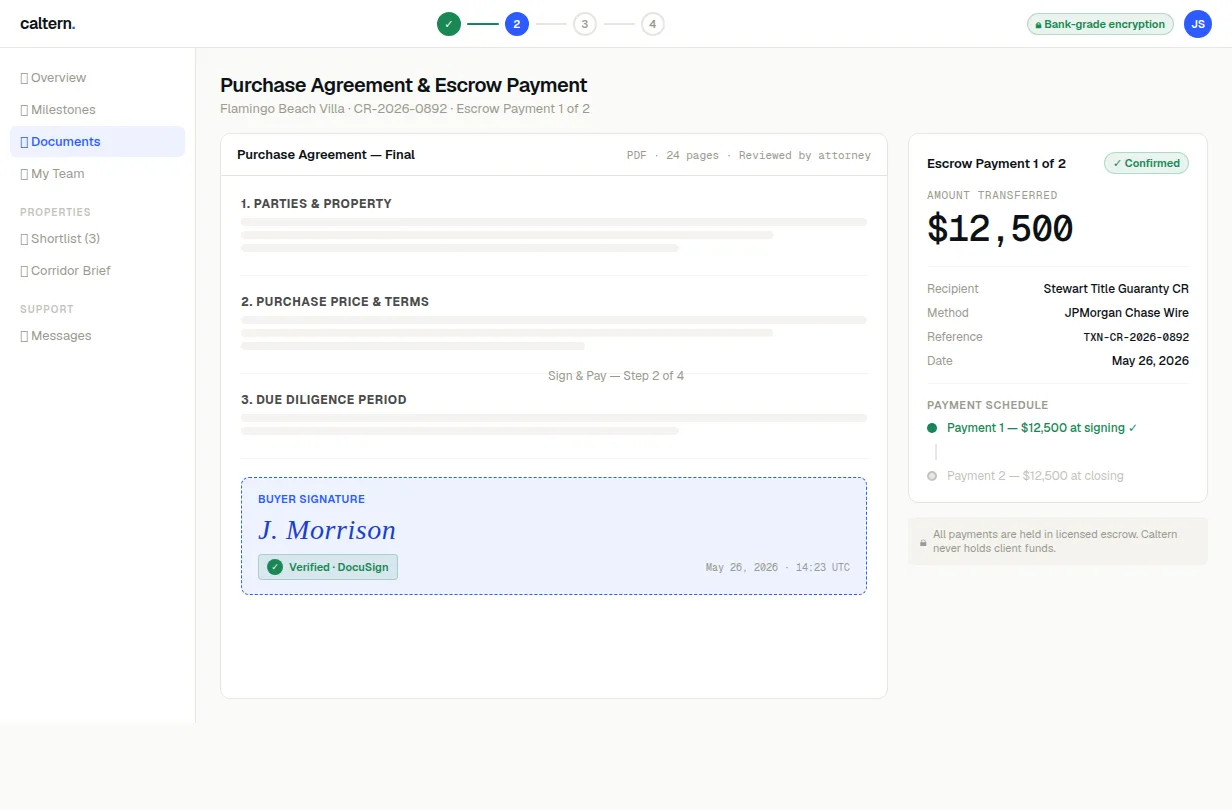Click section heading 1. PARTIES & PROPERTY
Viewport: 1232px width, 810px height.
coord(316,204)
